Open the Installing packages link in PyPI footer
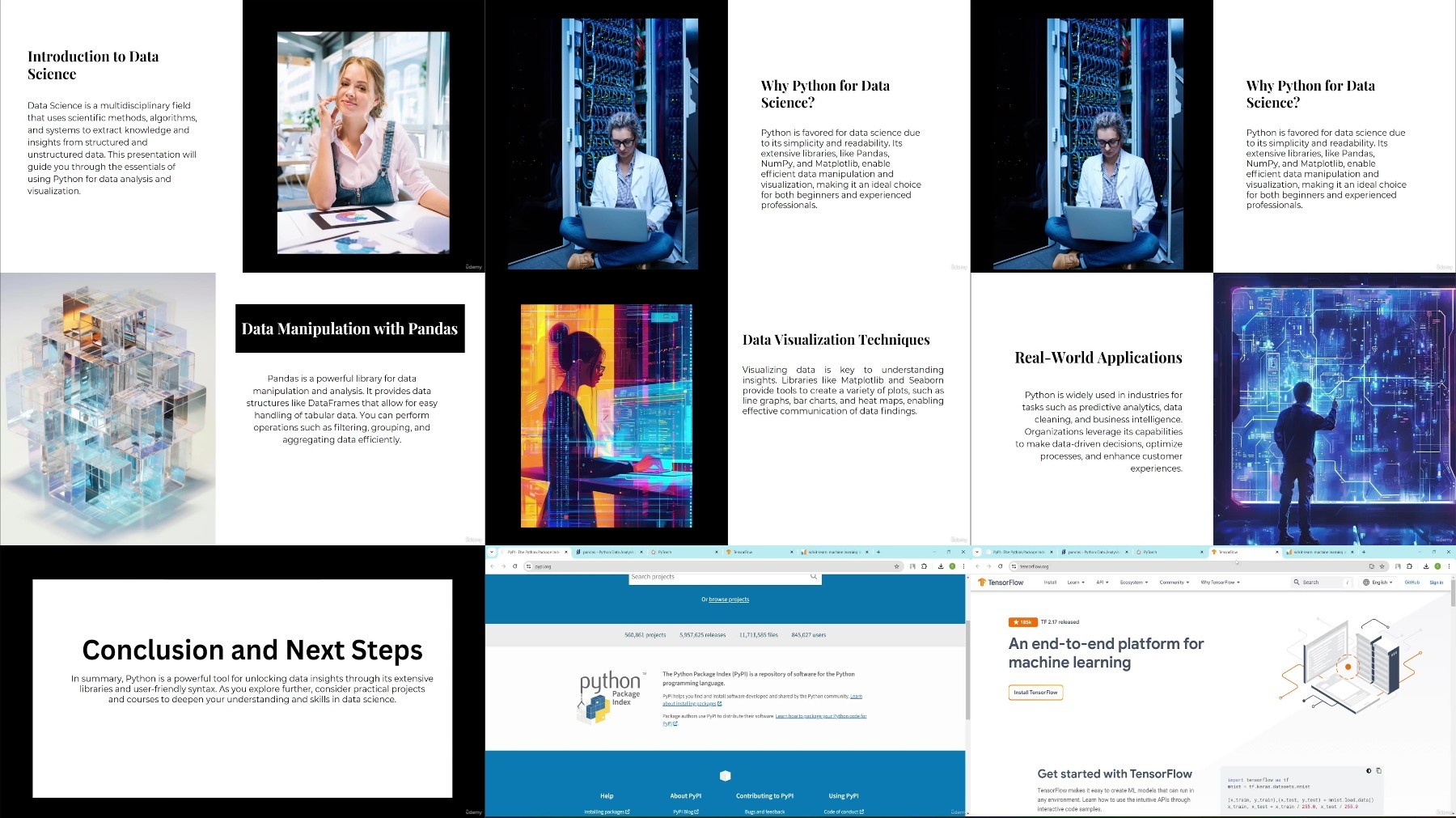This screenshot has width=1456, height=818. 607,812
